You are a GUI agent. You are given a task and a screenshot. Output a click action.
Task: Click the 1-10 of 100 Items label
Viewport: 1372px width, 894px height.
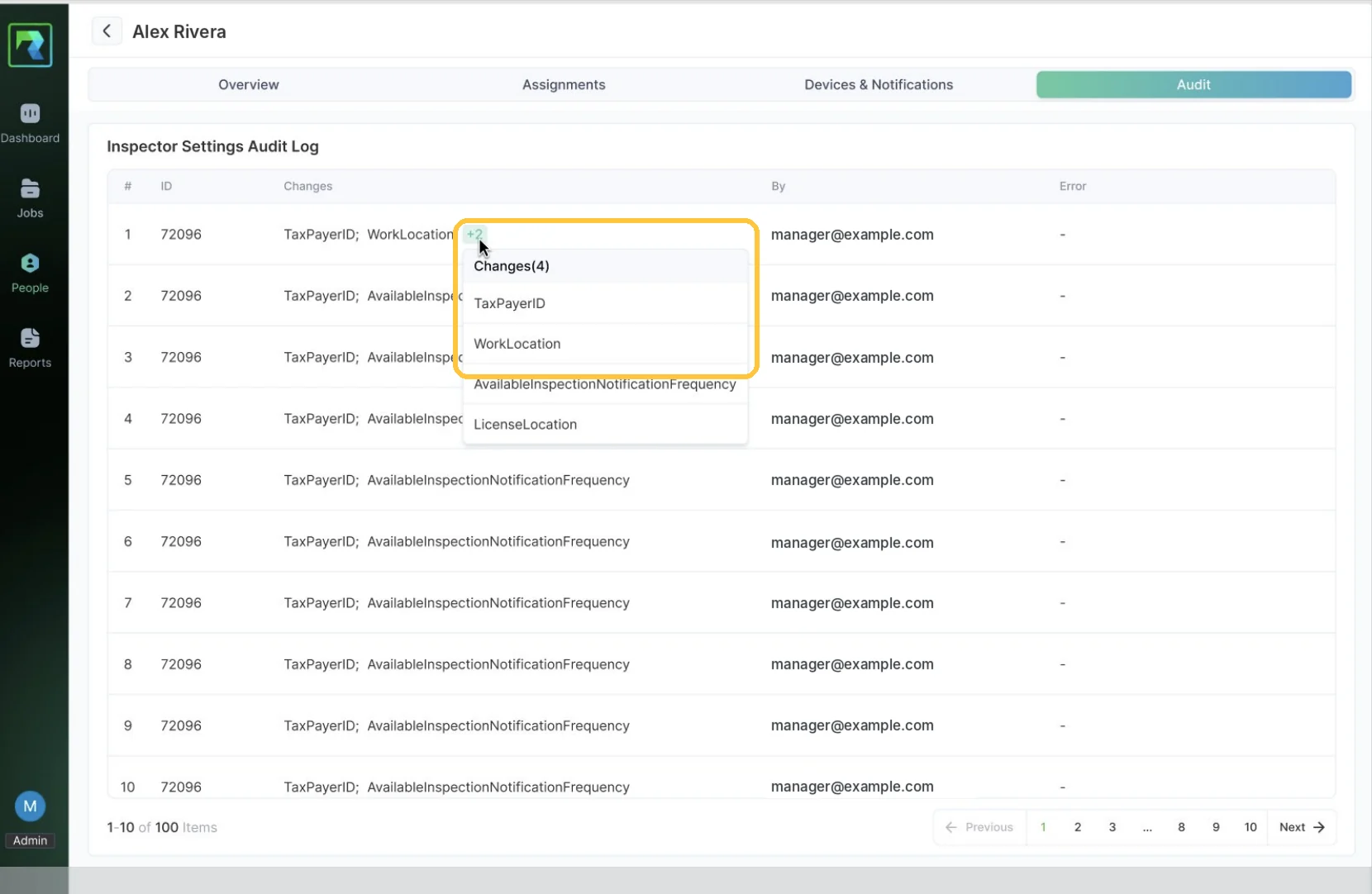162,827
